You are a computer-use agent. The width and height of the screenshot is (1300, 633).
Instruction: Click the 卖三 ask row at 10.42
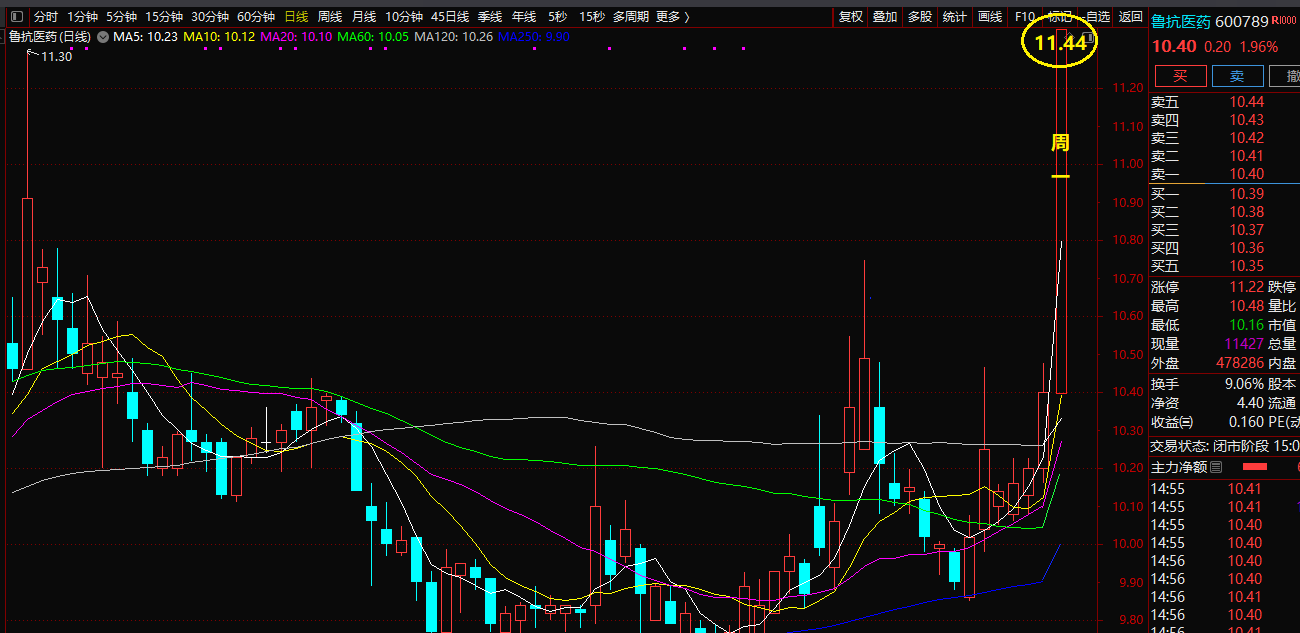[1225, 138]
